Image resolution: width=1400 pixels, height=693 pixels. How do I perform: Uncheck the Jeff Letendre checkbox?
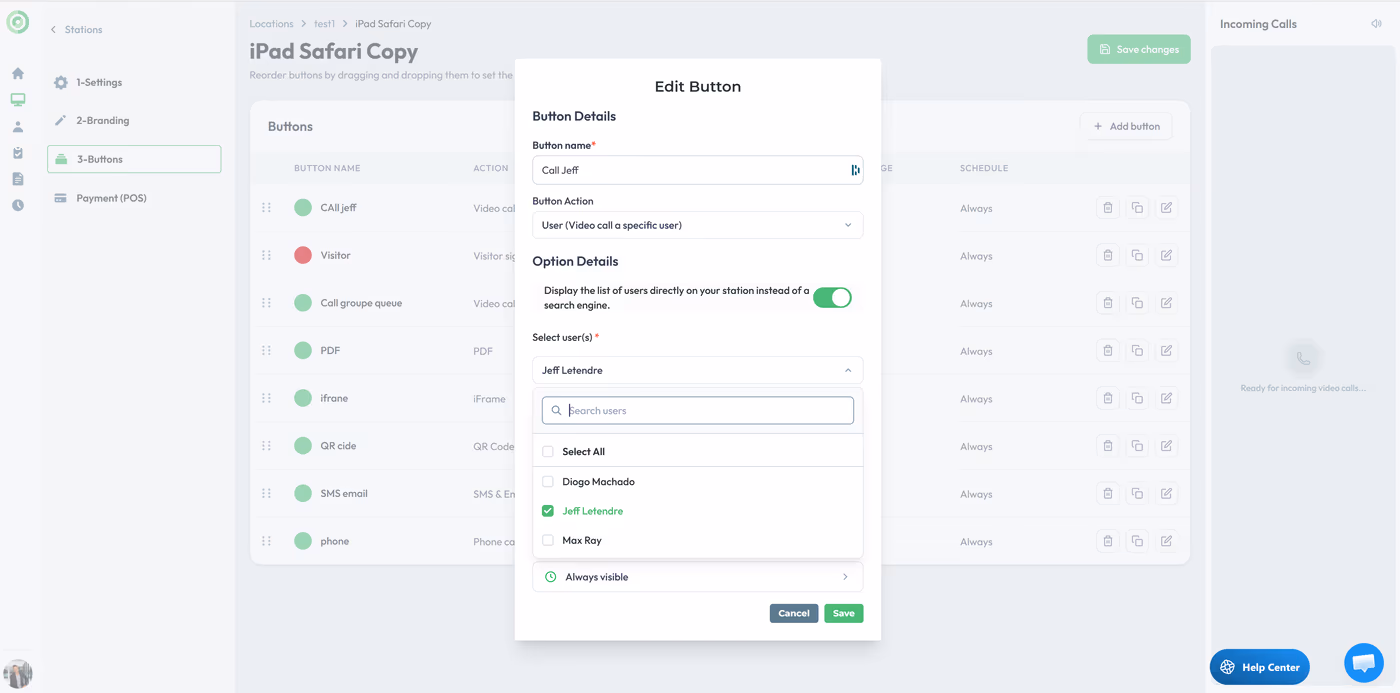(x=548, y=511)
